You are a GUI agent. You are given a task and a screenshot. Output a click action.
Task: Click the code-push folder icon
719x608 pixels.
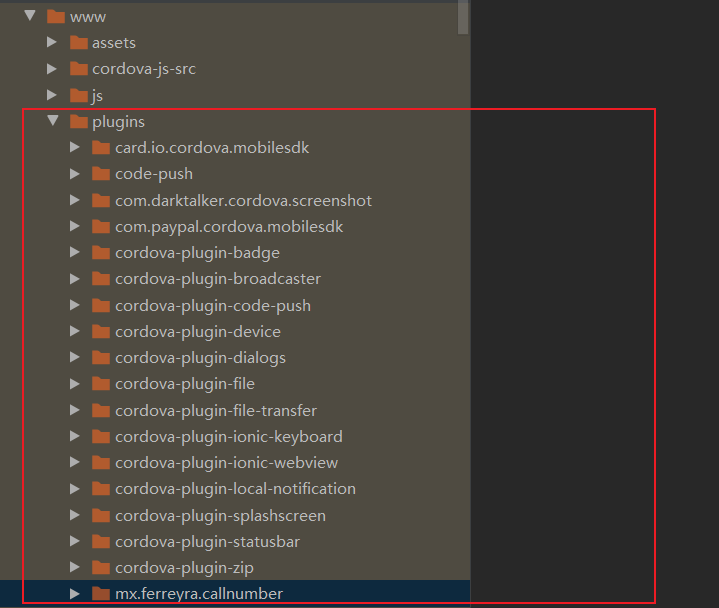101,174
